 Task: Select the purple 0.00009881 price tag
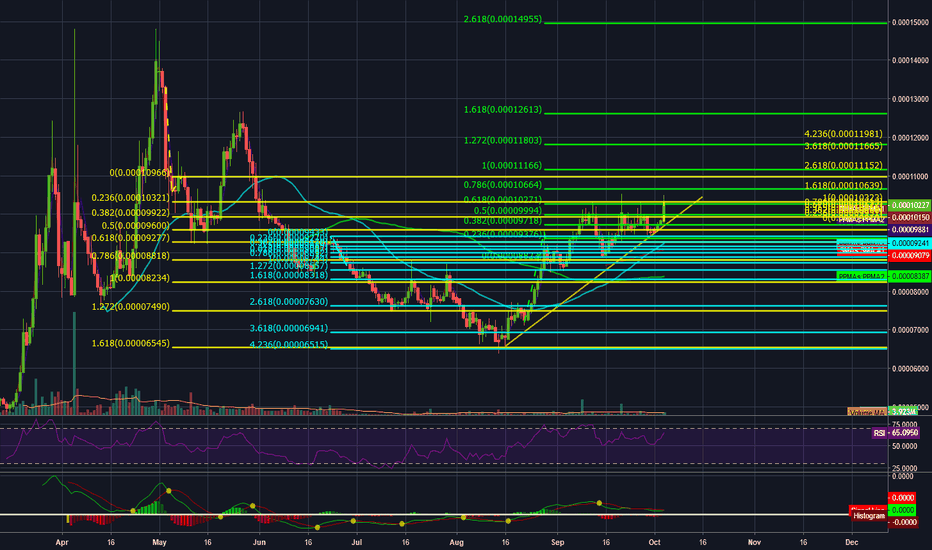pos(910,230)
